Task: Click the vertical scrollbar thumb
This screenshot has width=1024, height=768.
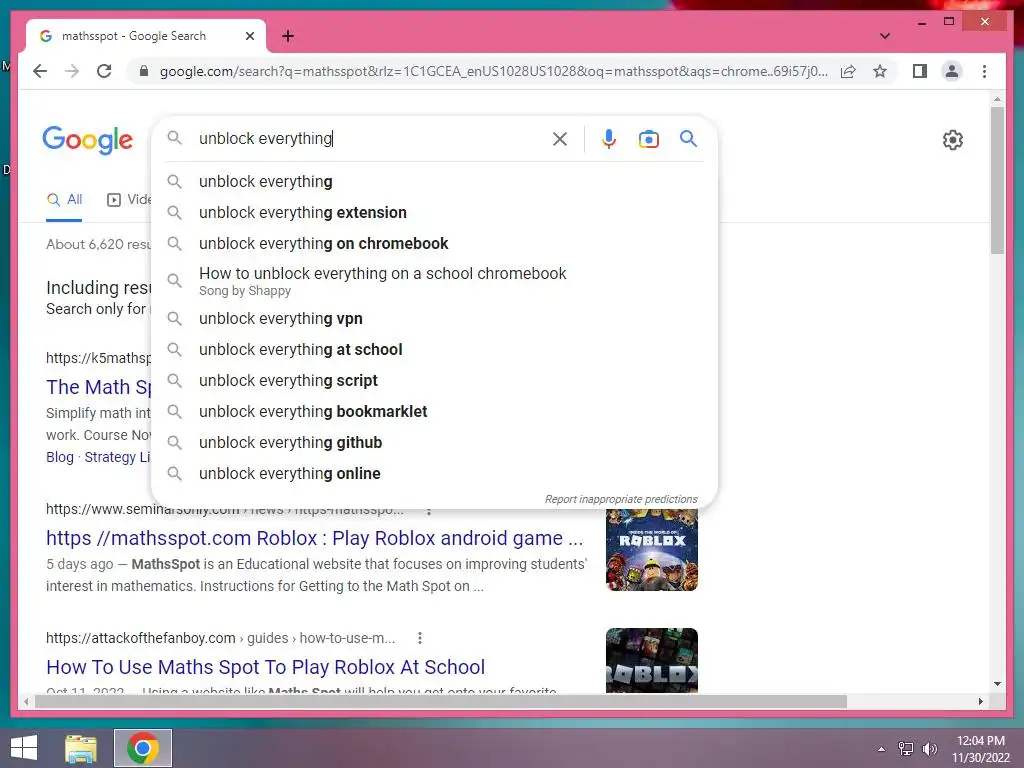Action: click(x=997, y=180)
